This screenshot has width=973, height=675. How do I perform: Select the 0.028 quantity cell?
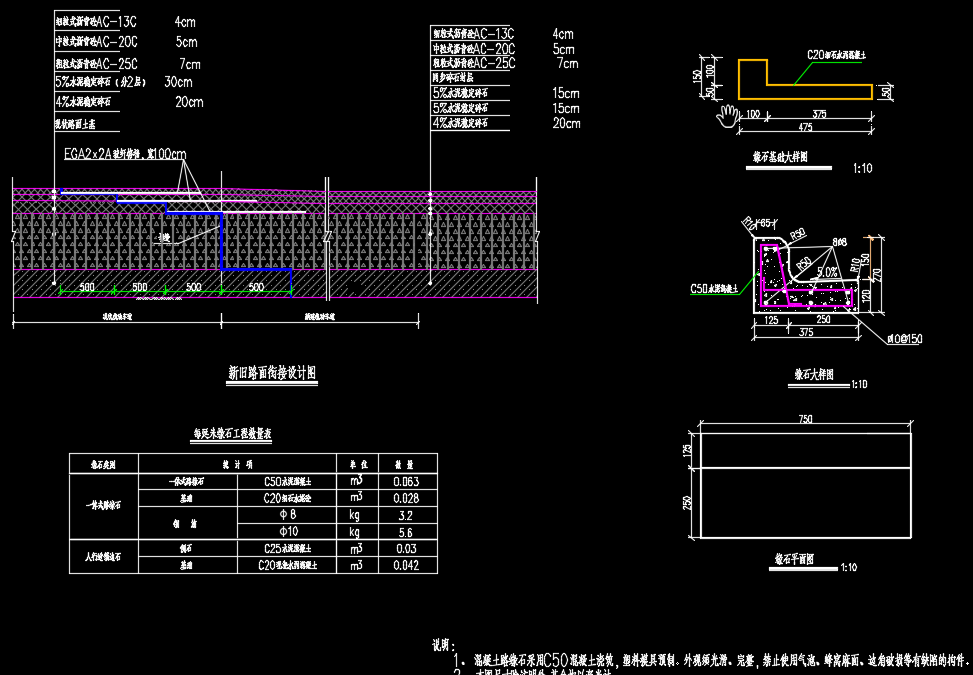click(406, 498)
